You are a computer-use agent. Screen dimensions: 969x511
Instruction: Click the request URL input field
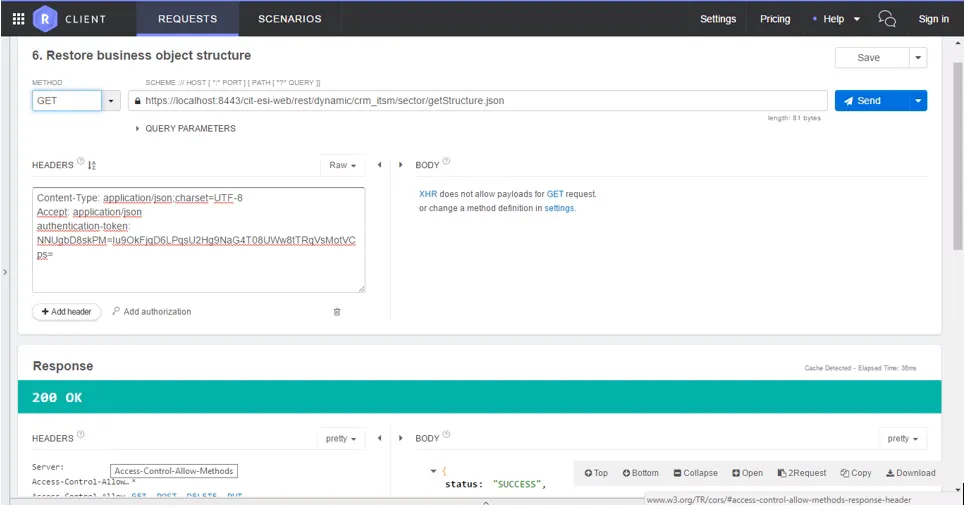[x=480, y=101]
